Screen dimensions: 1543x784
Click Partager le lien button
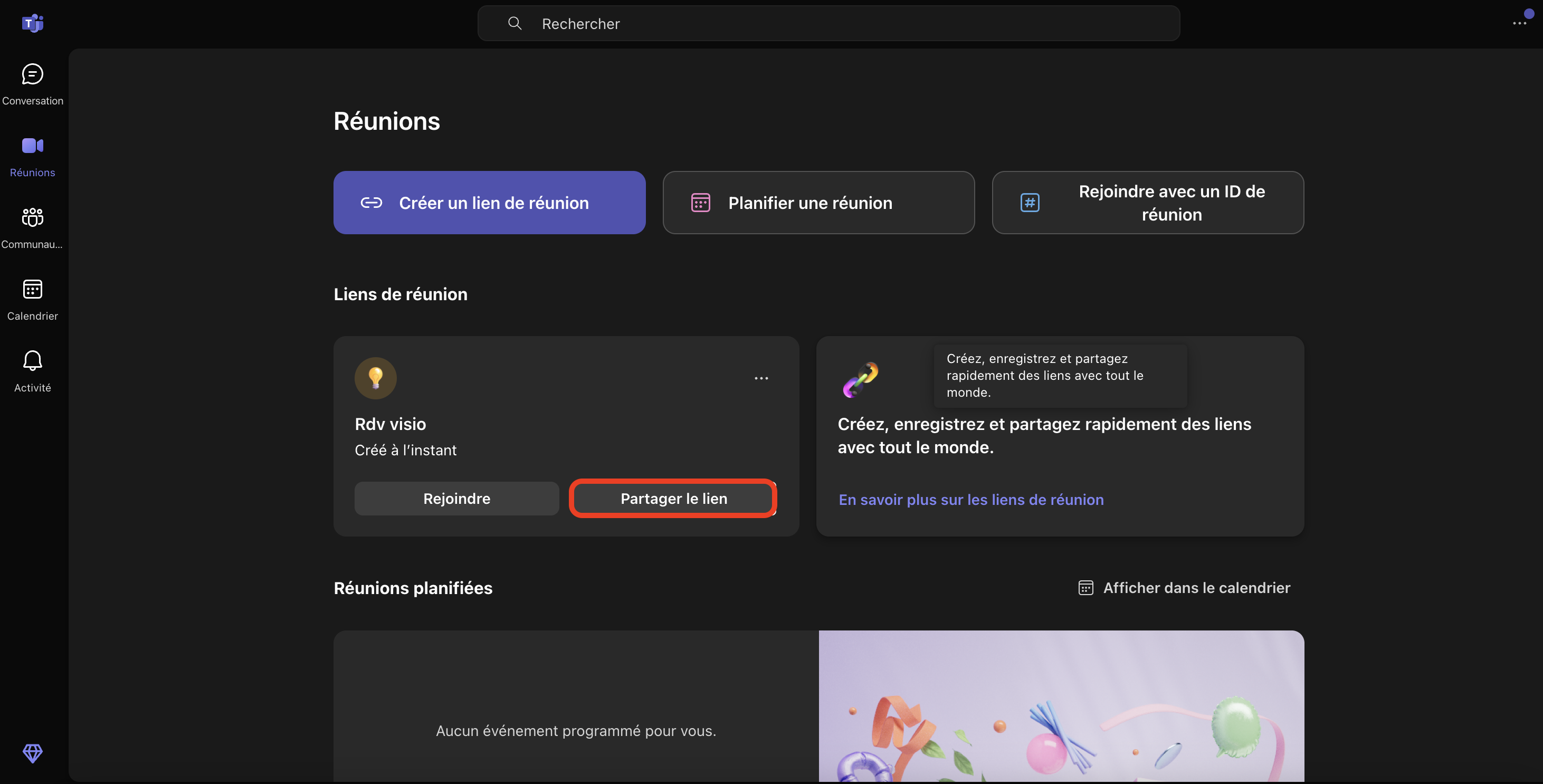(673, 499)
